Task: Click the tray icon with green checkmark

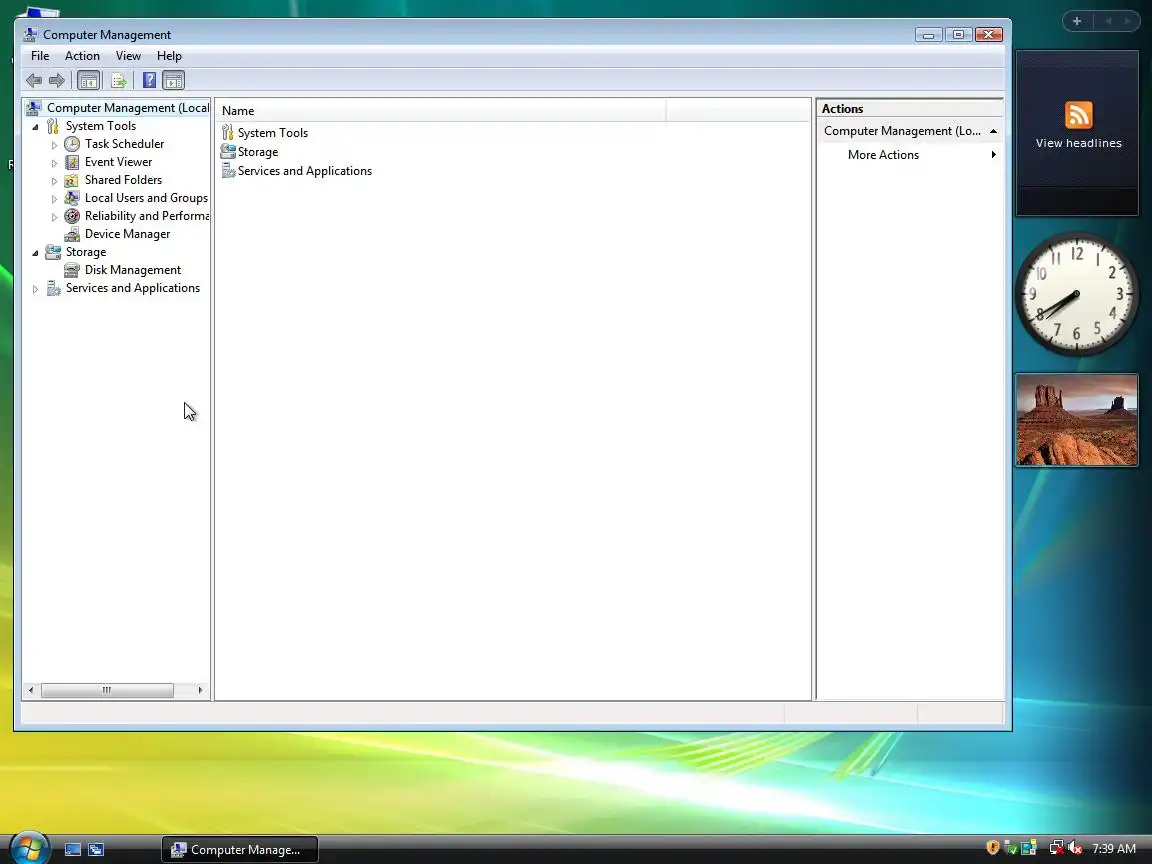Action: pos(1010,848)
